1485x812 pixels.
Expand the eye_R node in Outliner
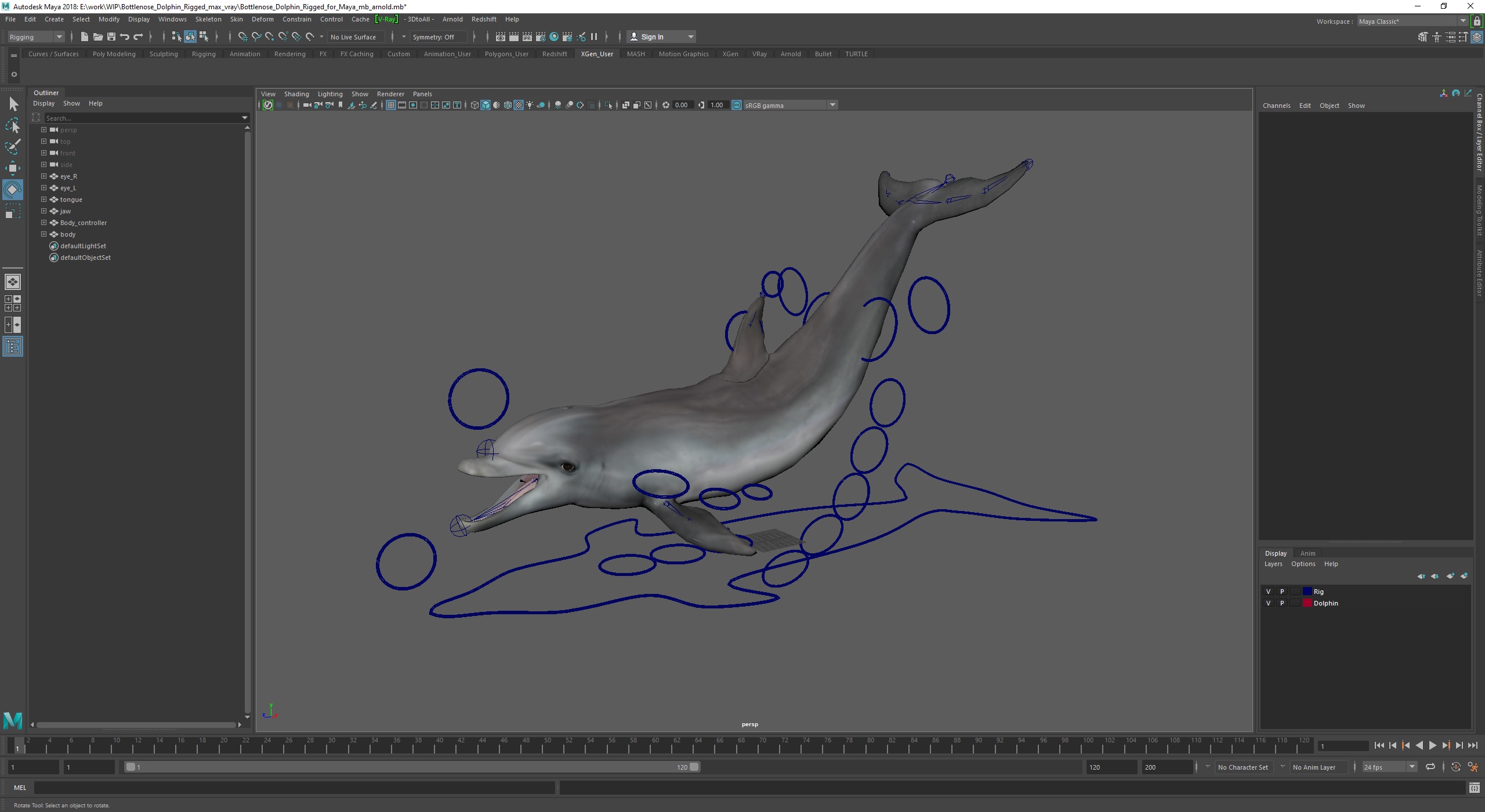coord(44,176)
